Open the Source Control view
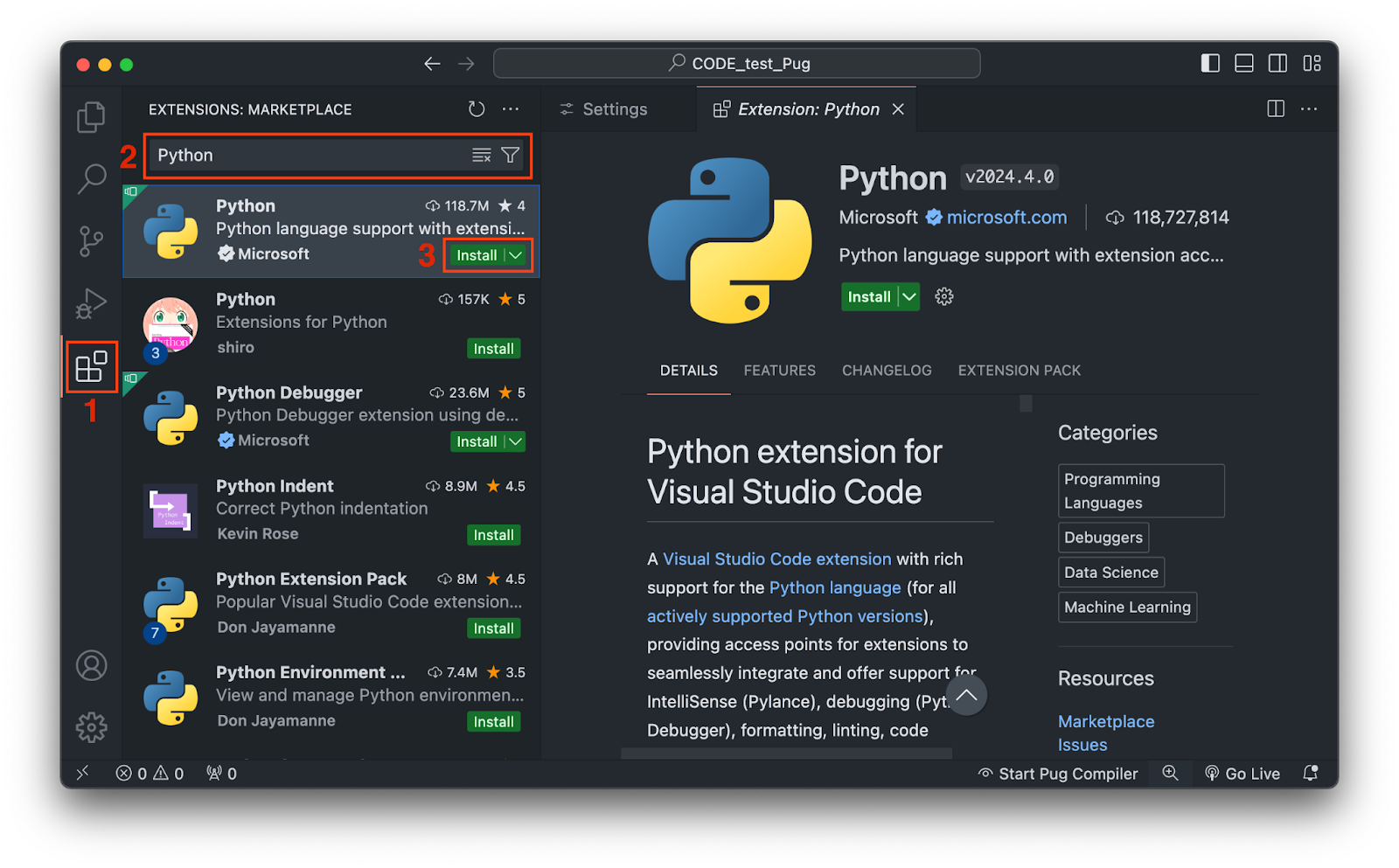The image size is (1399, 868). (91, 242)
